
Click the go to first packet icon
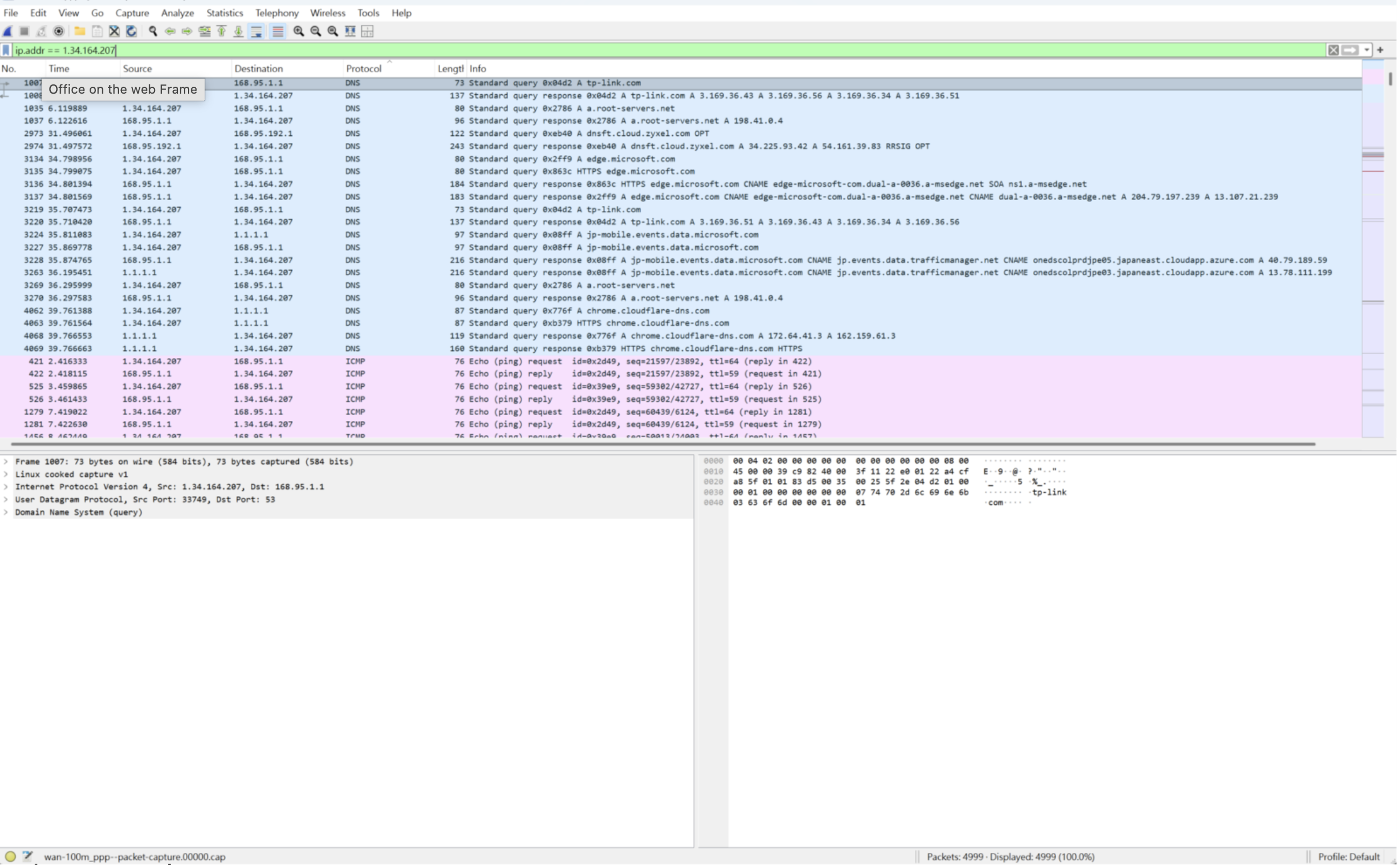tap(221, 31)
